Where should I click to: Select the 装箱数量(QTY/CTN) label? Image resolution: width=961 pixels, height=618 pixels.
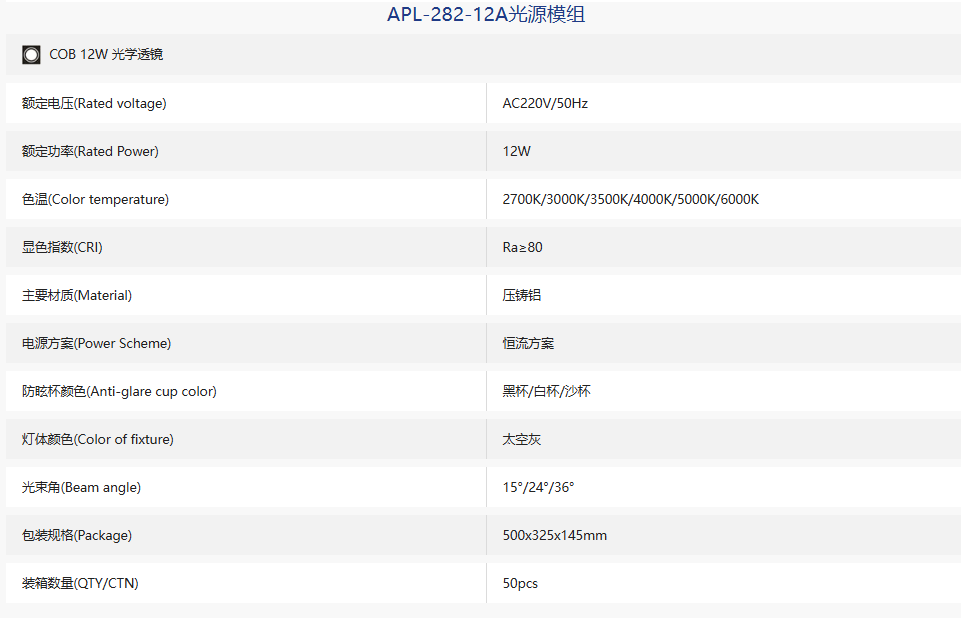(x=80, y=583)
